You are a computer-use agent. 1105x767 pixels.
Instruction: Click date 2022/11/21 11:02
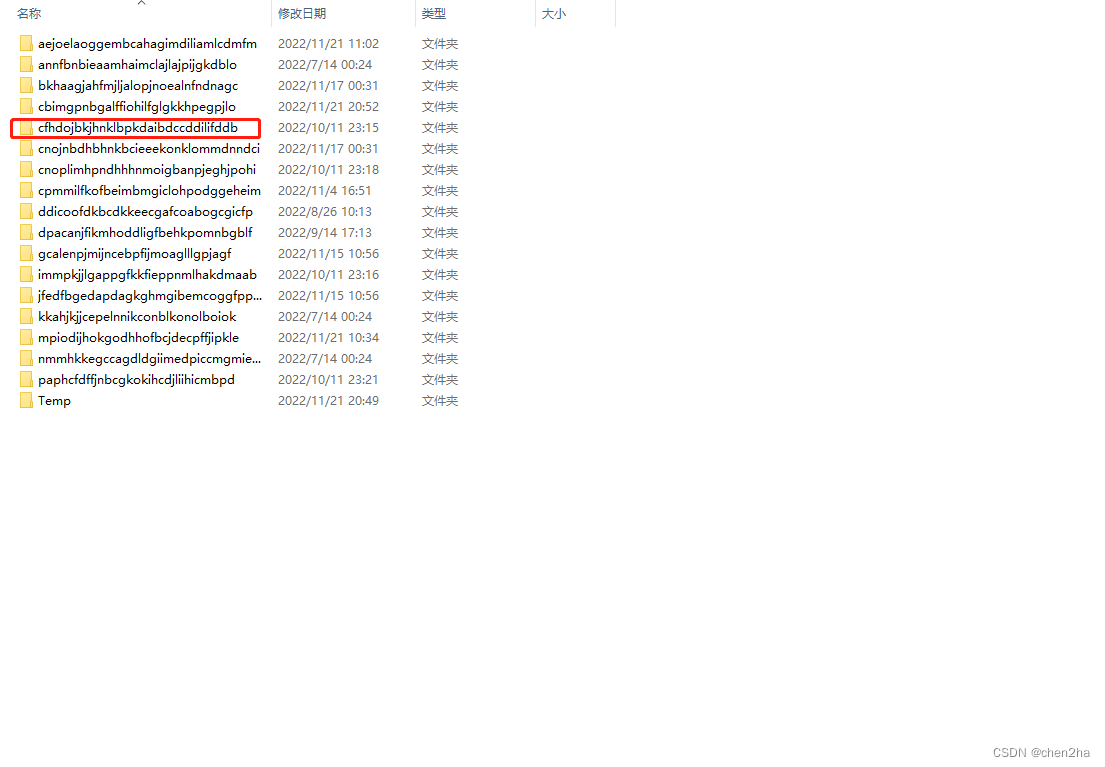[x=328, y=44]
